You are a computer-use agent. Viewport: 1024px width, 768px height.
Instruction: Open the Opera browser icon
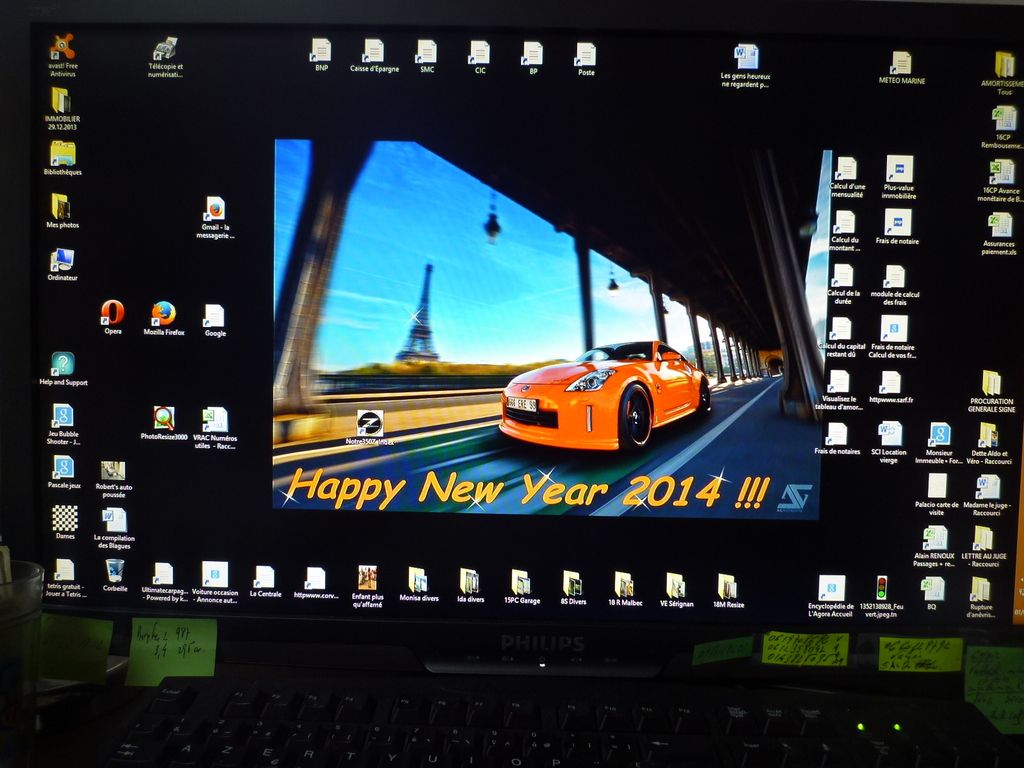point(112,313)
